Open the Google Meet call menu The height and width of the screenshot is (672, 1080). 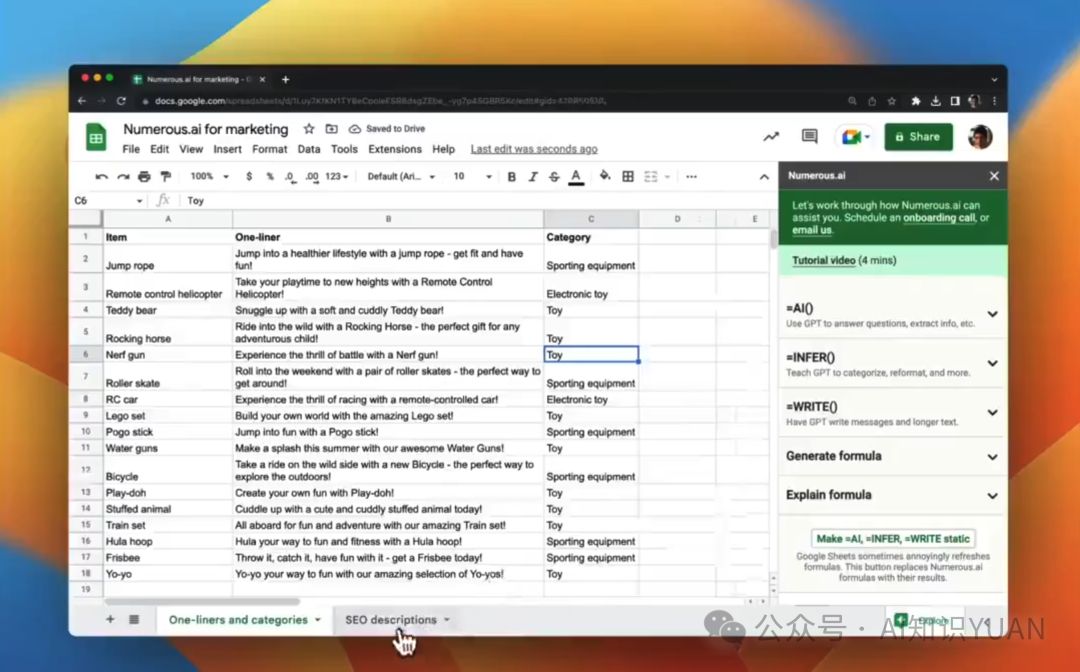tap(855, 136)
